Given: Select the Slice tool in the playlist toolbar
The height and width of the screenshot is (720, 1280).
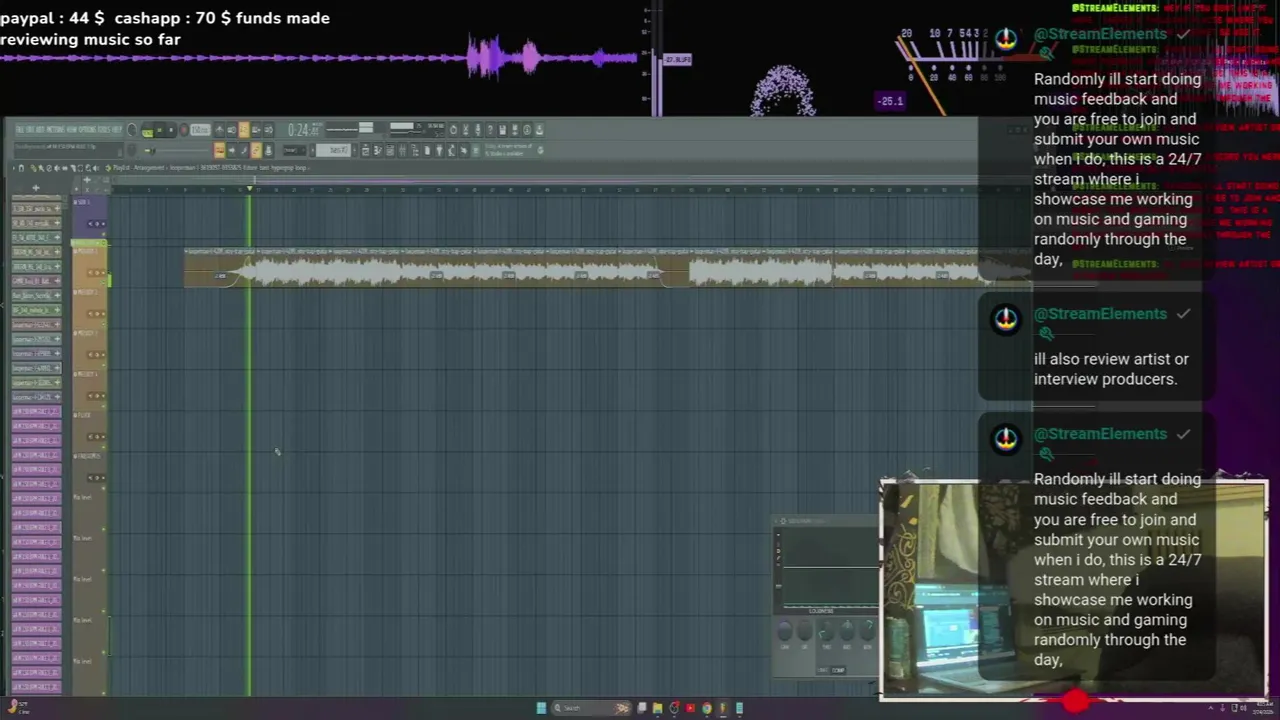Looking at the screenshot, I should pos(73,168).
